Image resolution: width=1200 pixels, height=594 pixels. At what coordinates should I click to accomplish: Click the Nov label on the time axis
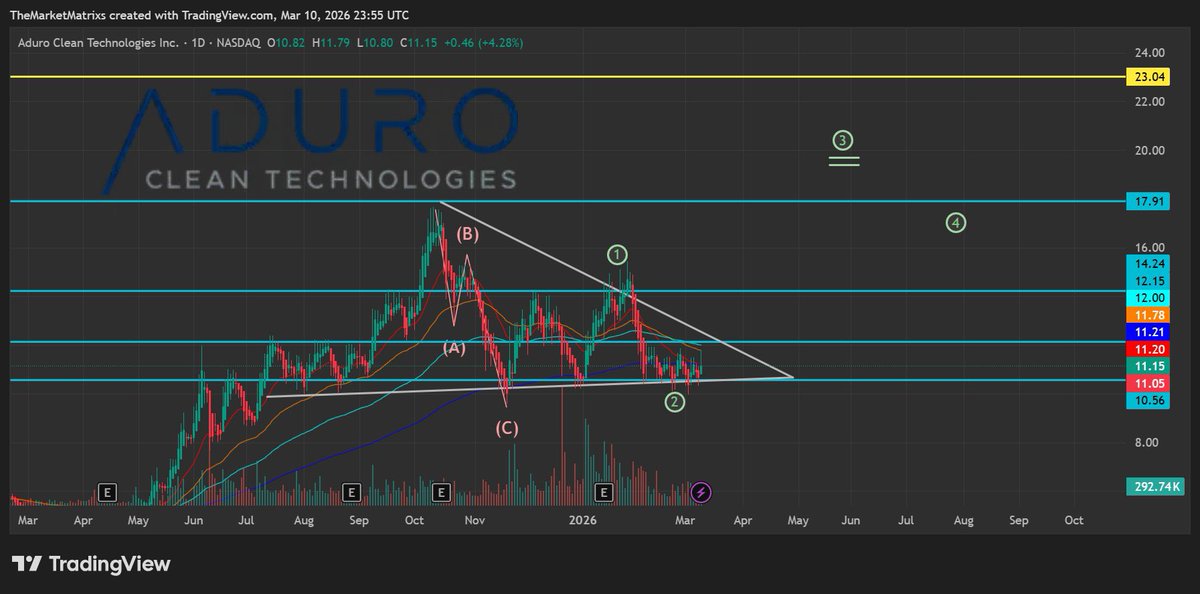pos(475,521)
